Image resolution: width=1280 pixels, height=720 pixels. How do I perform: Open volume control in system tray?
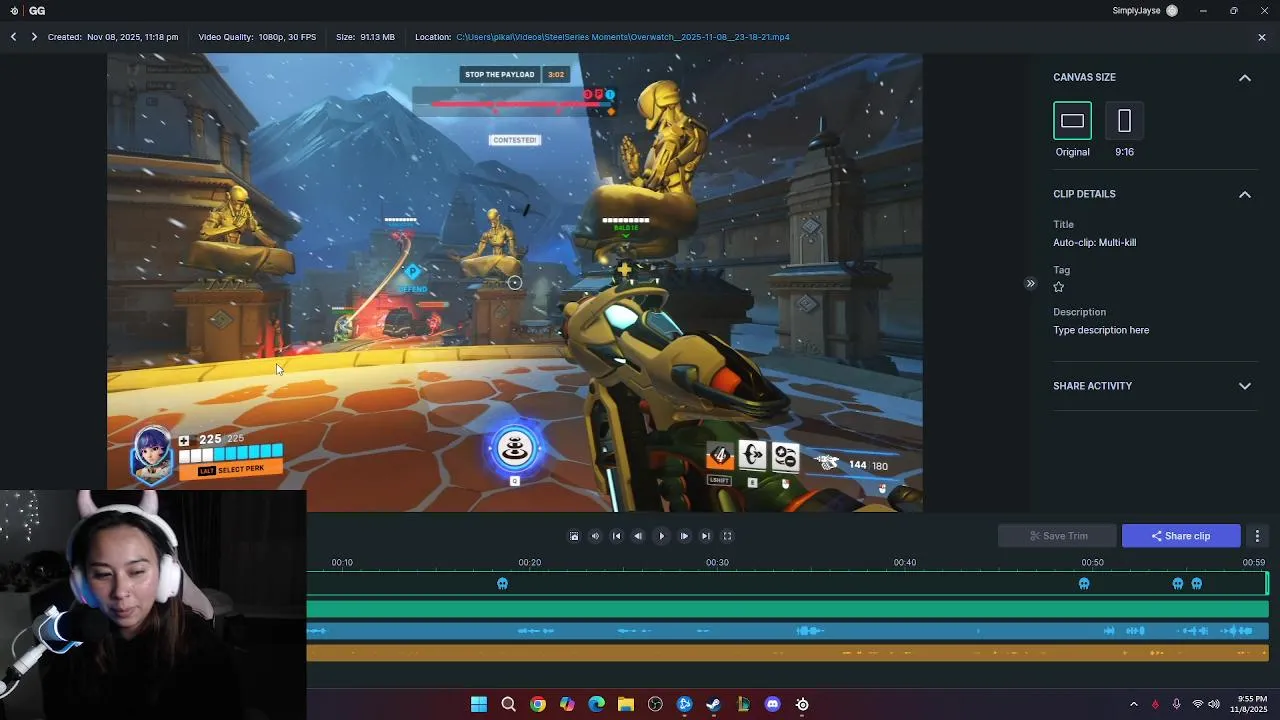pyautogui.click(x=1214, y=704)
